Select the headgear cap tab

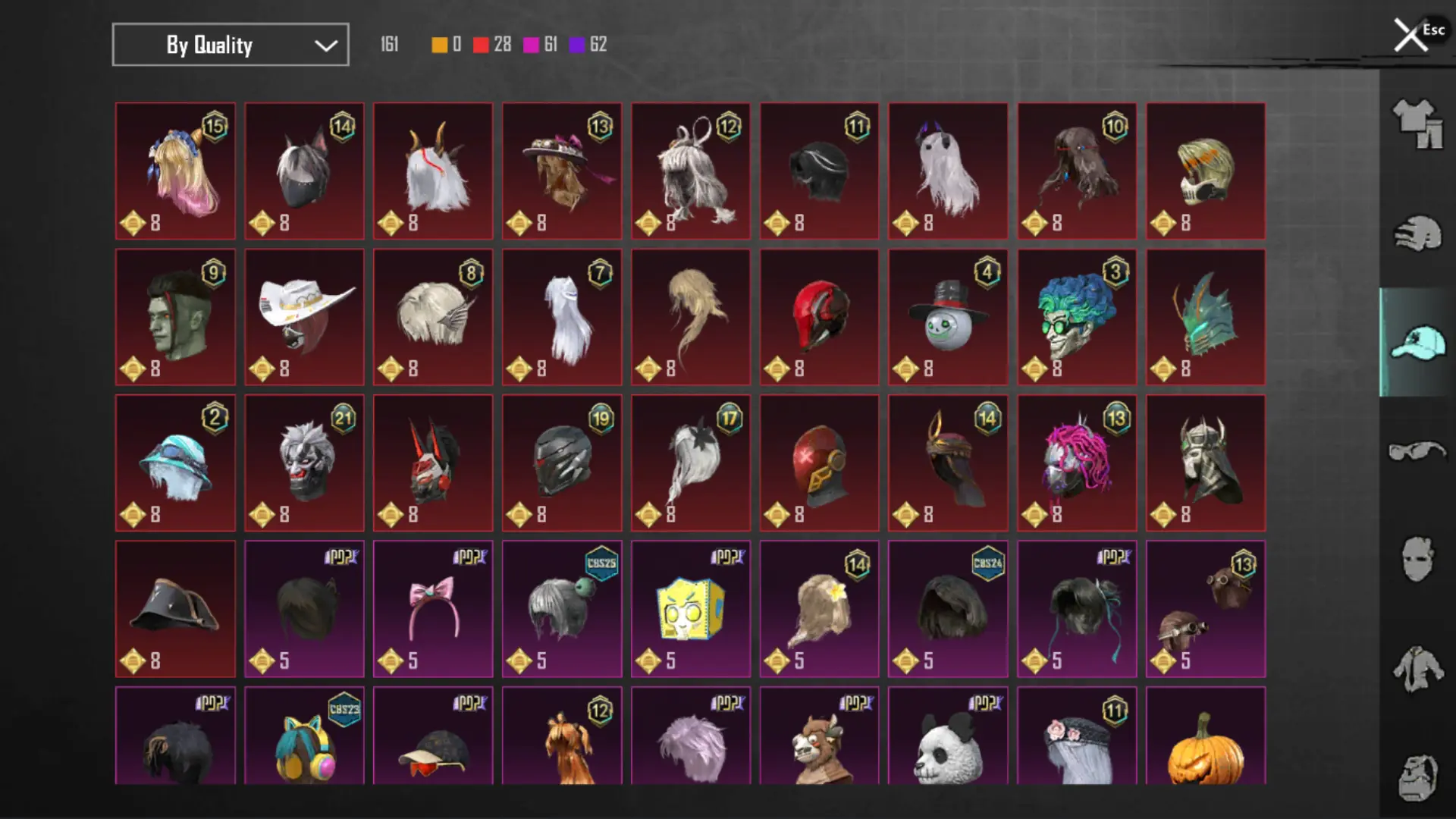coord(1417,342)
